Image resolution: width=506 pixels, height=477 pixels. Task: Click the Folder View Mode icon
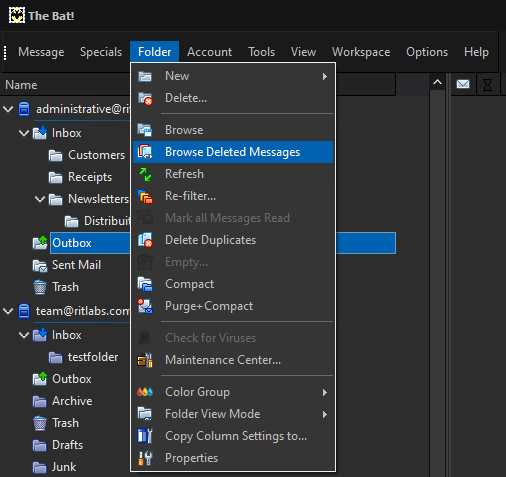(x=145, y=414)
